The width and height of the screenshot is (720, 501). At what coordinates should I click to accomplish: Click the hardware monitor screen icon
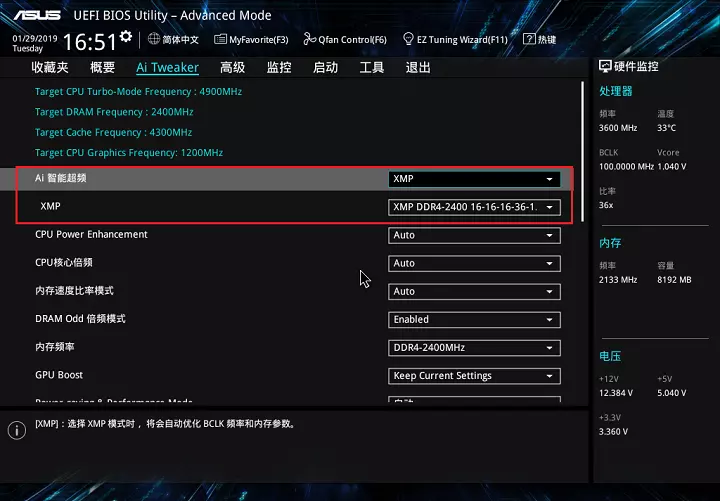605,67
